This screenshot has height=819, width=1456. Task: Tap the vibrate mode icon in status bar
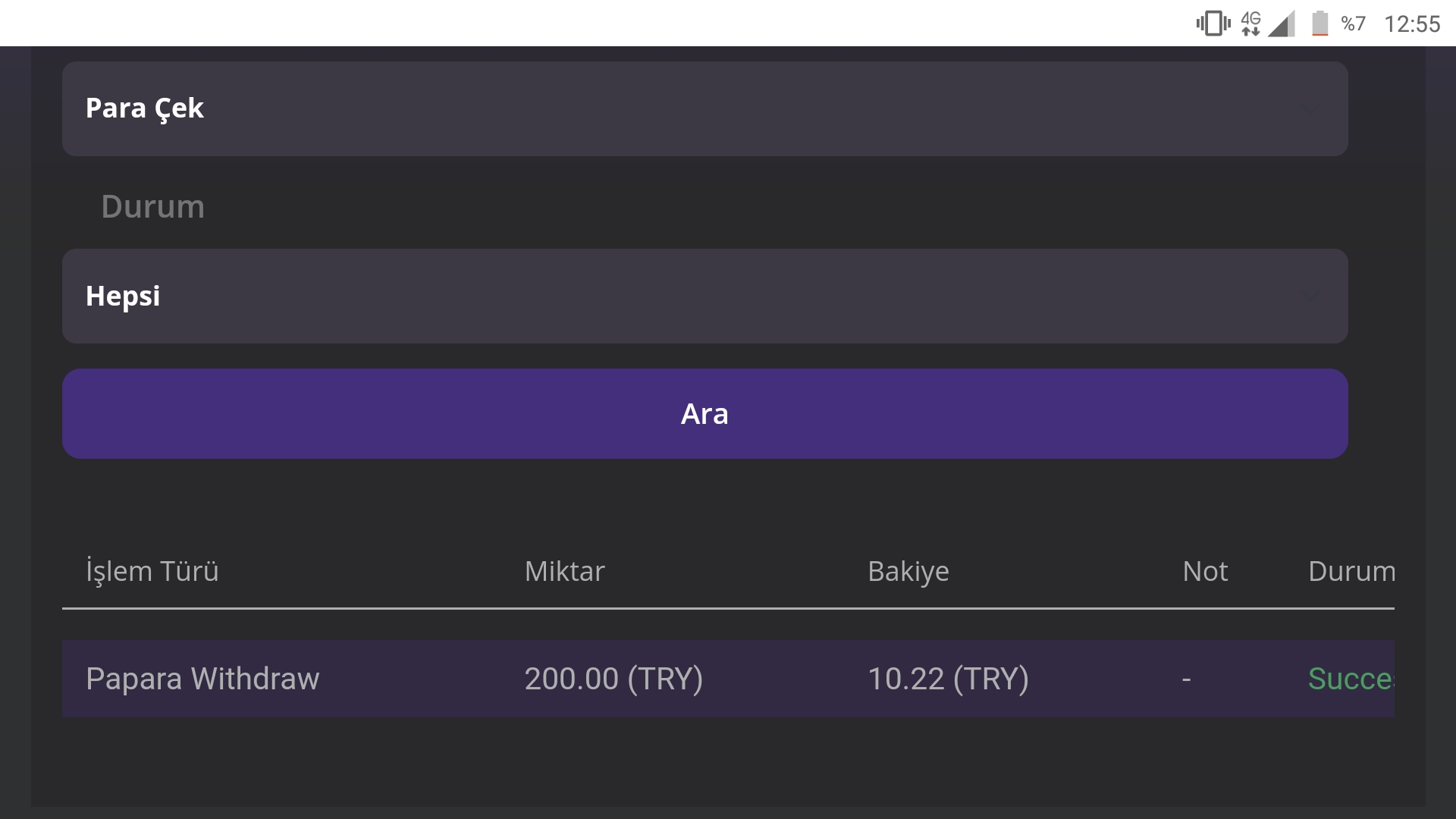(1213, 24)
